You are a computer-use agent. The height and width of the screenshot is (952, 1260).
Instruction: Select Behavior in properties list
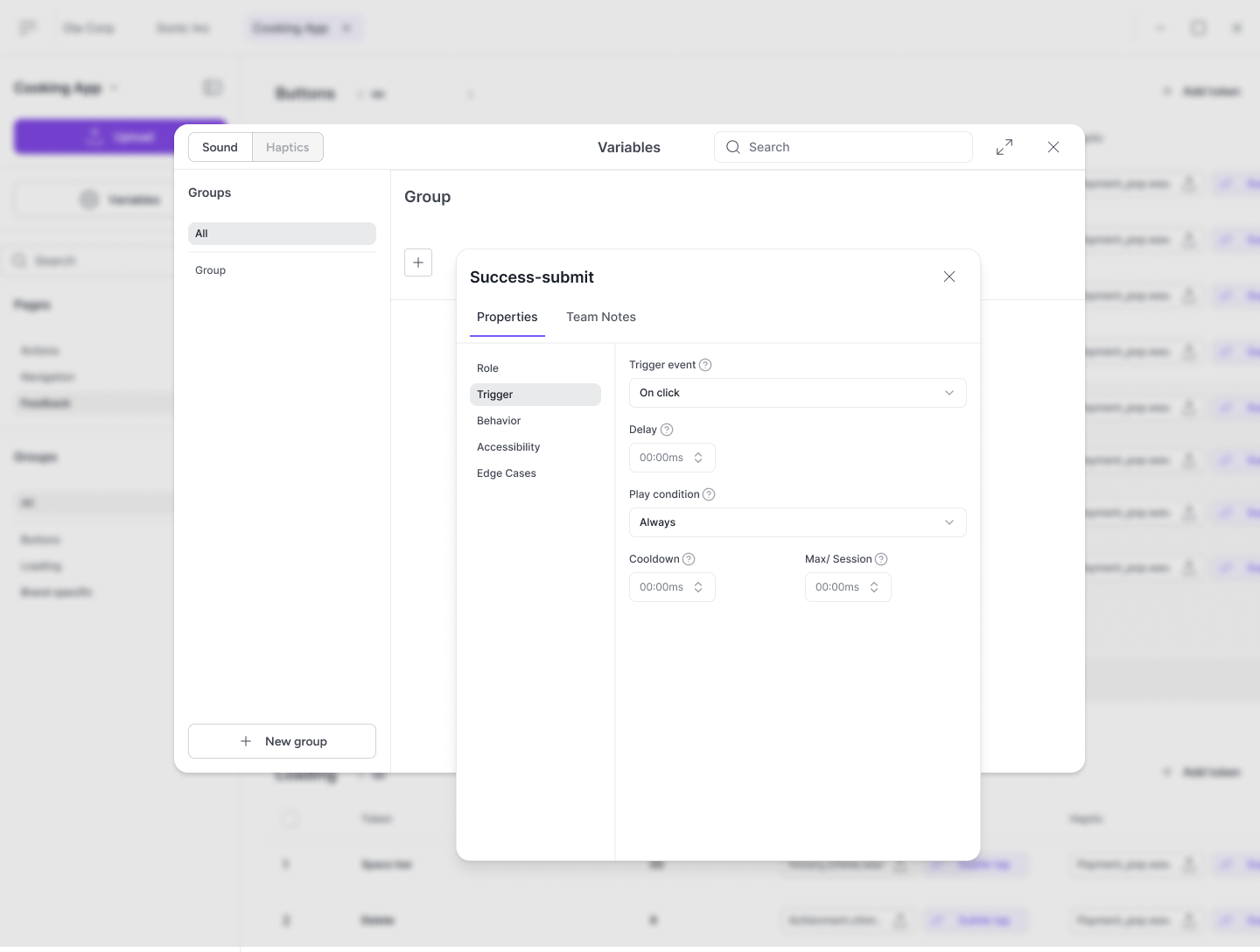[x=535, y=421]
